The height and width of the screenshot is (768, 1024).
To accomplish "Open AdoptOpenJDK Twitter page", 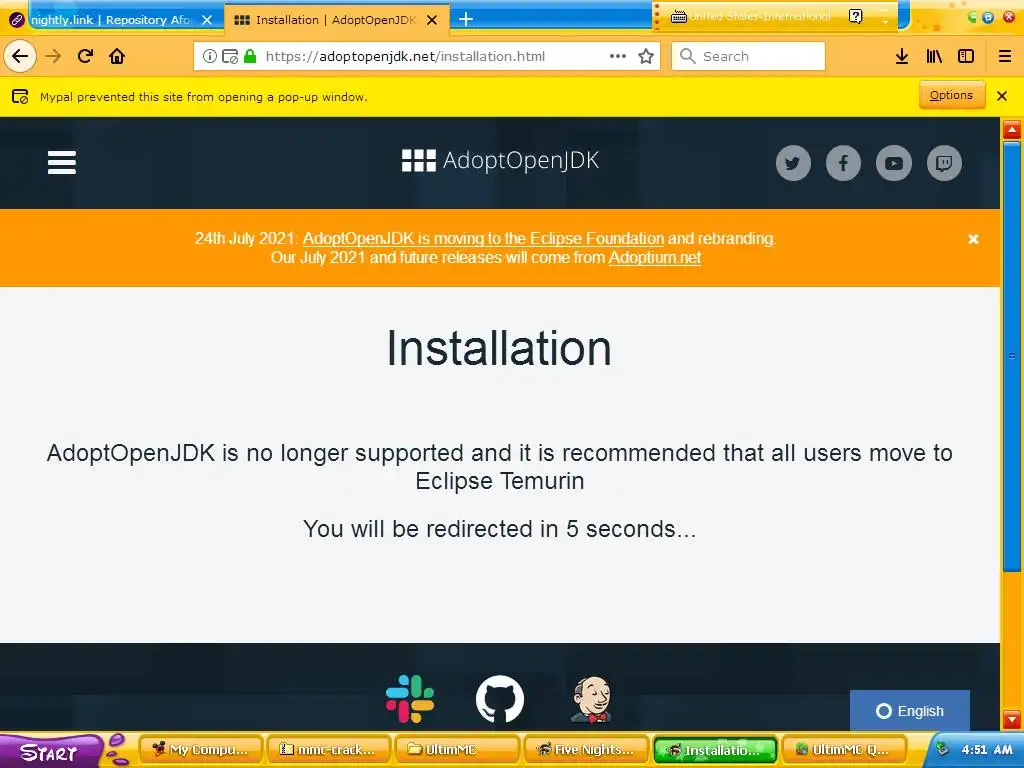I will (x=793, y=163).
